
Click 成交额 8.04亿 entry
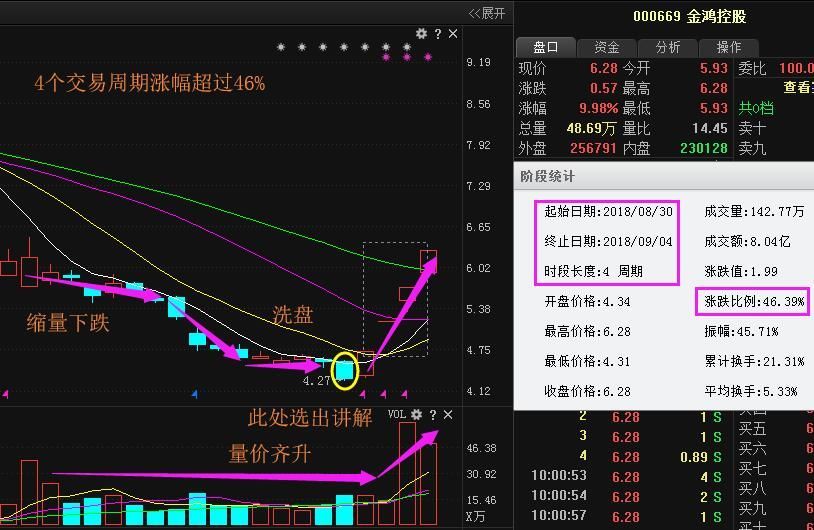click(747, 241)
